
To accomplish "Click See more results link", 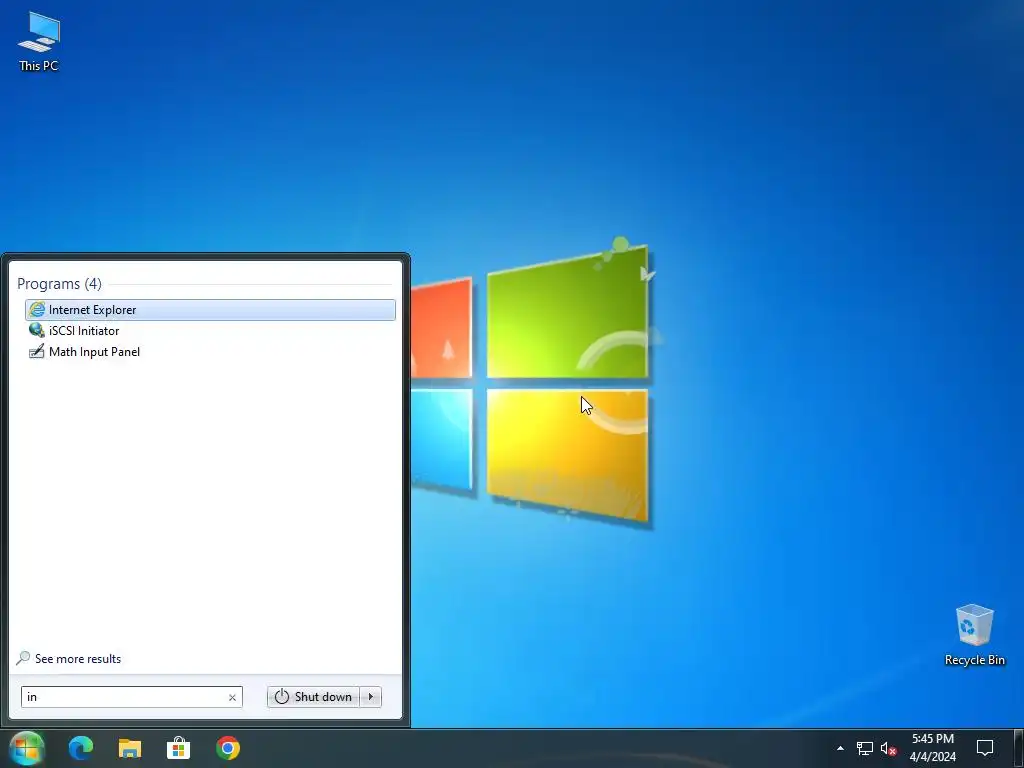I will pyautogui.click(x=78, y=659).
